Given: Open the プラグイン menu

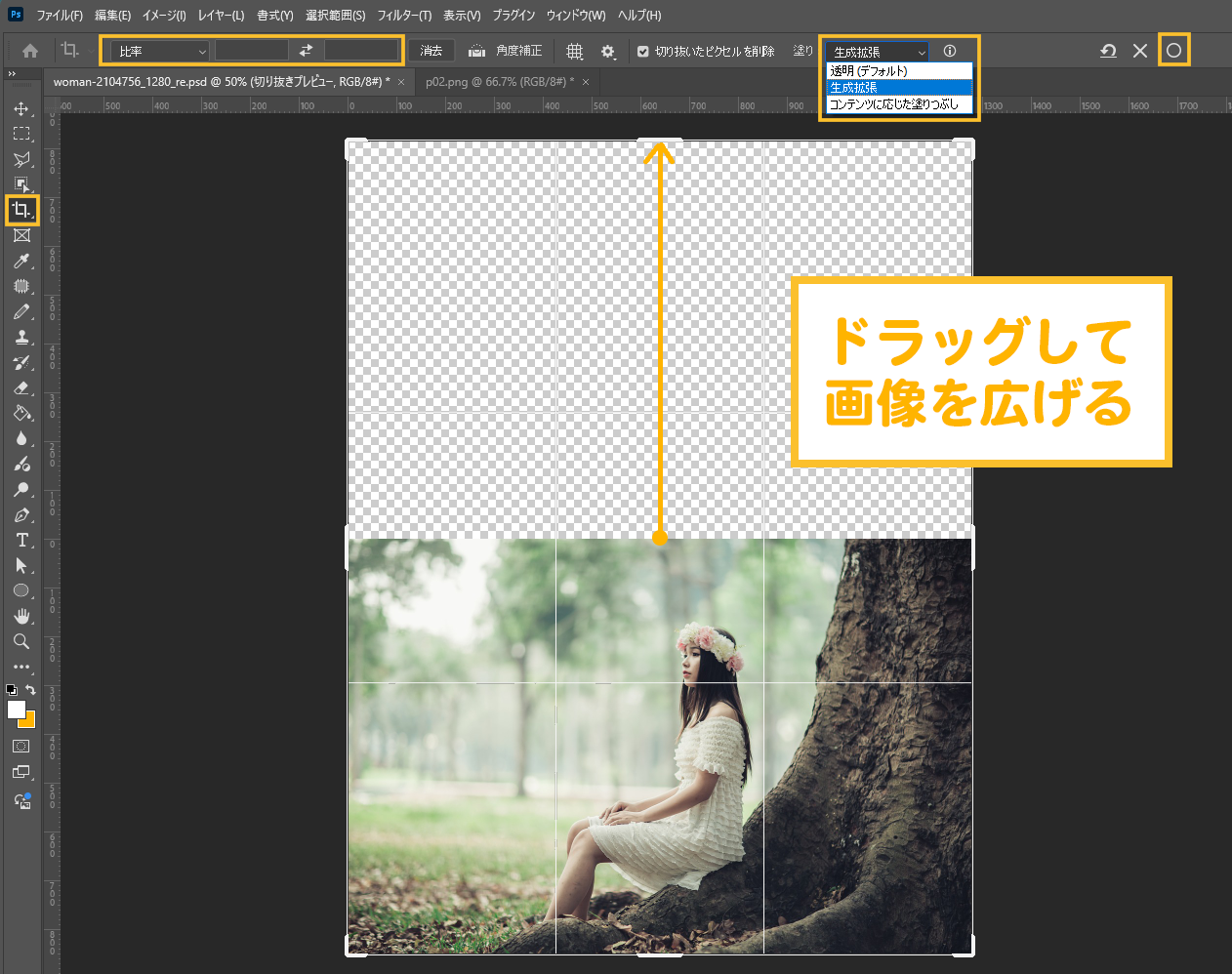Looking at the screenshot, I should [x=513, y=16].
